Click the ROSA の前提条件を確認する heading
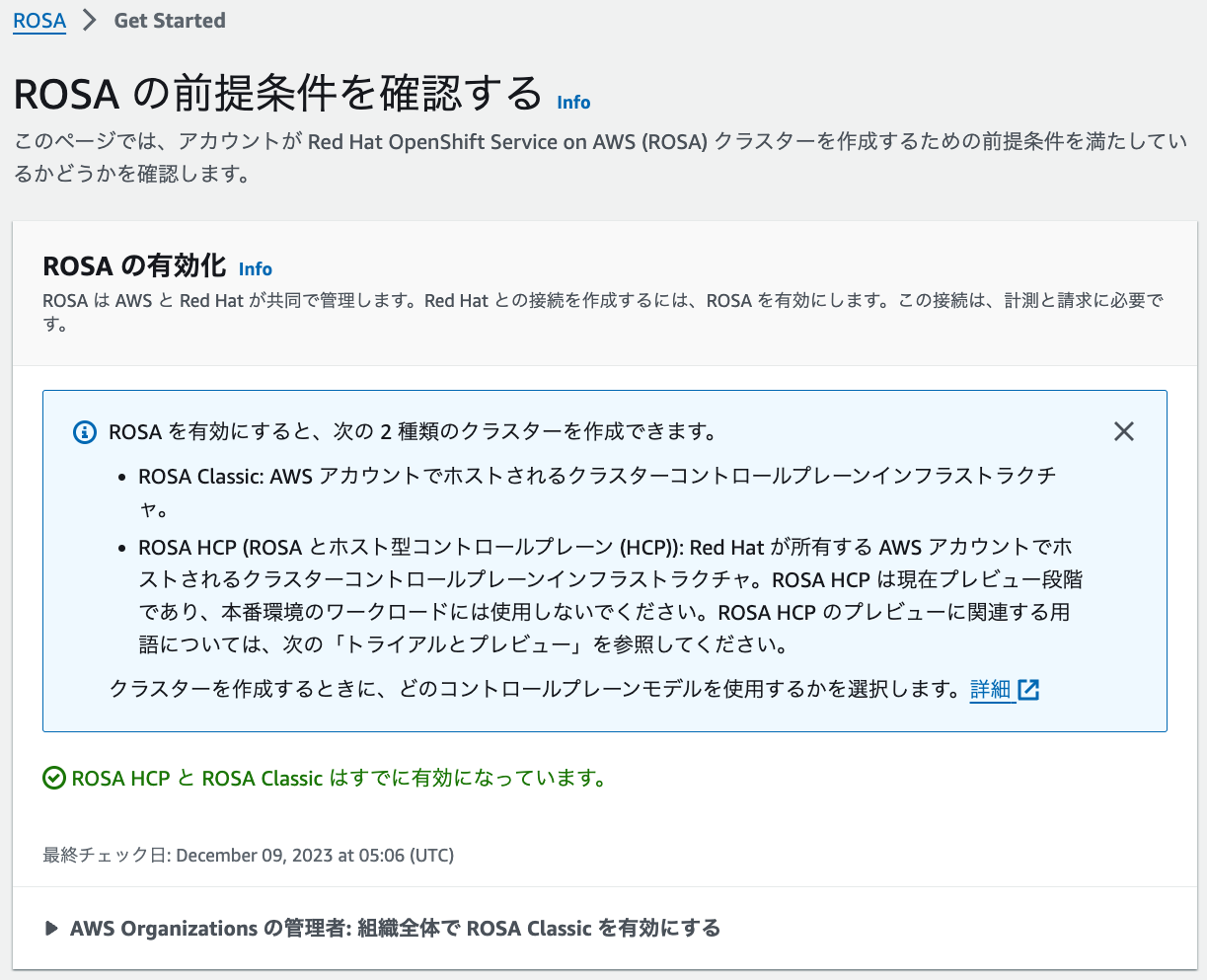Viewport: 1207px width, 980px height. 278,94
